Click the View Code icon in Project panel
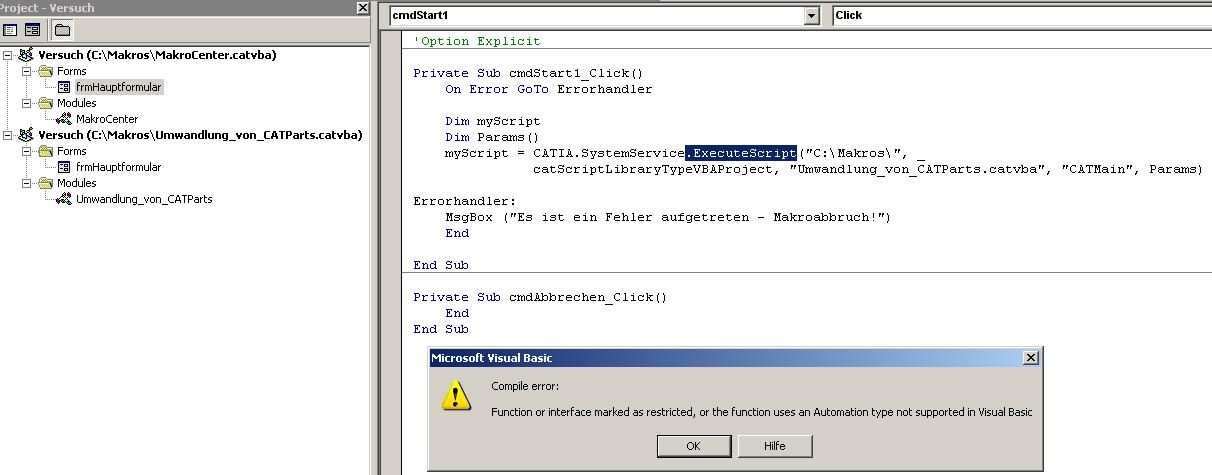This screenshot has width=1212, height=475. [11, 30]
